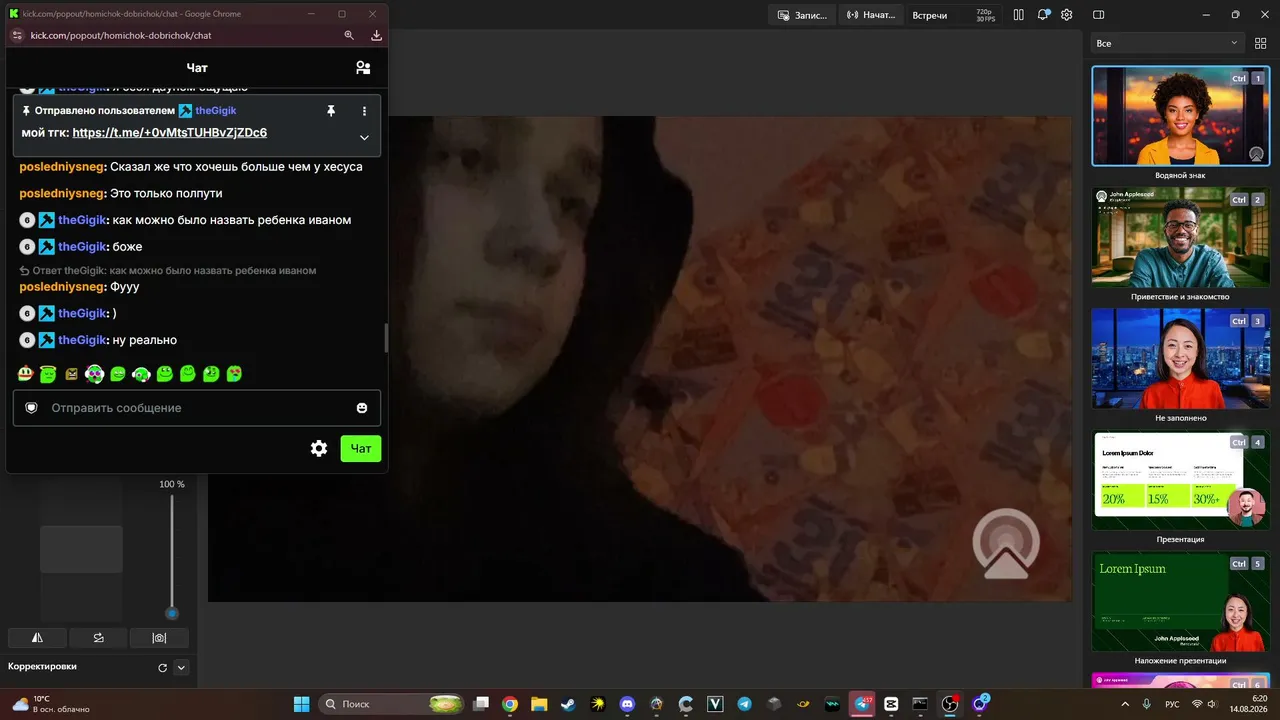Click the chat popout address bar URL
This screenshot has height=720, width=1280.
coord(121,35)
